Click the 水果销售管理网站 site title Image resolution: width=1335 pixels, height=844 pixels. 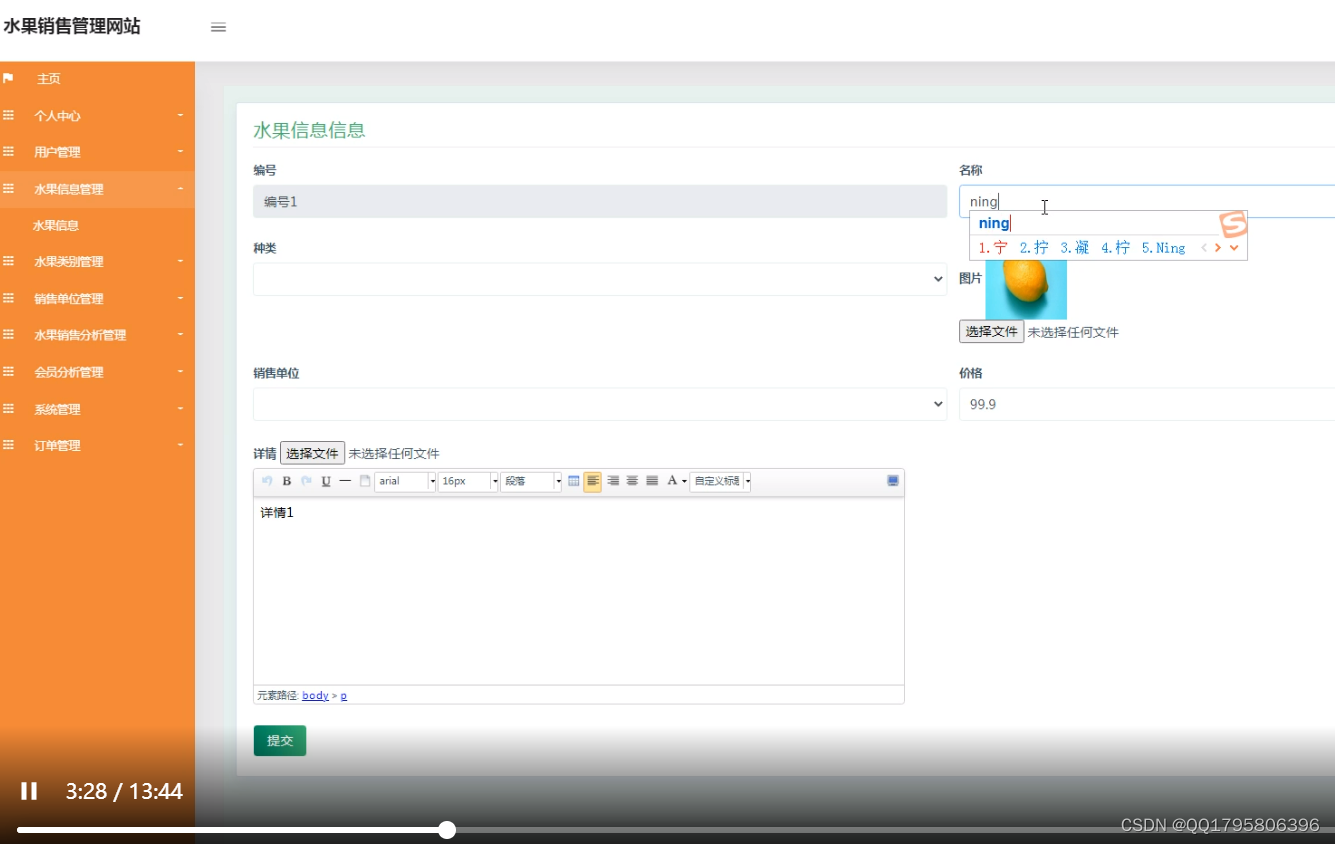pyautogui.click(x=72, y=27)
